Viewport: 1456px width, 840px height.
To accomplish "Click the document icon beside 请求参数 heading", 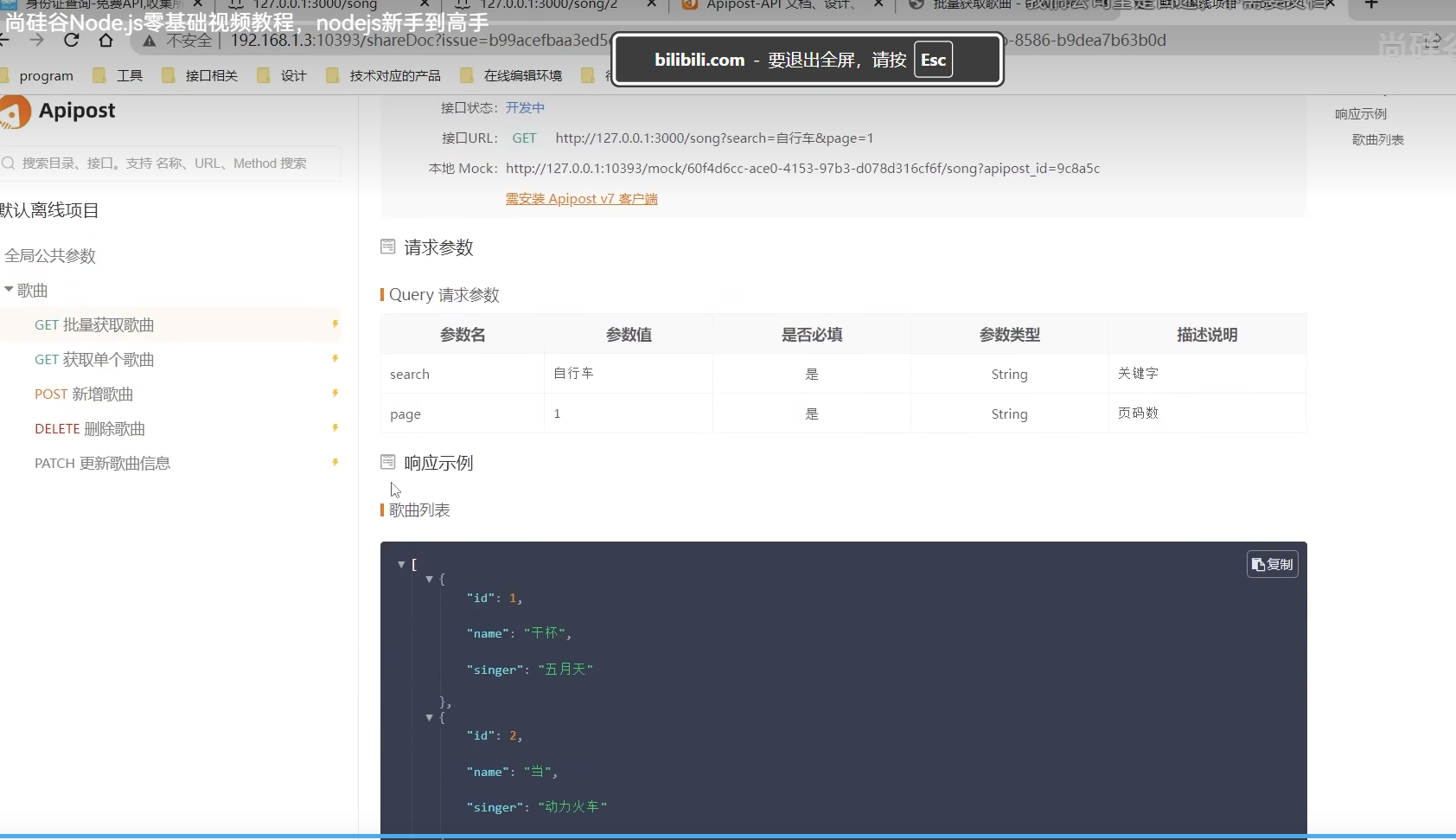I will pos(387,247).
